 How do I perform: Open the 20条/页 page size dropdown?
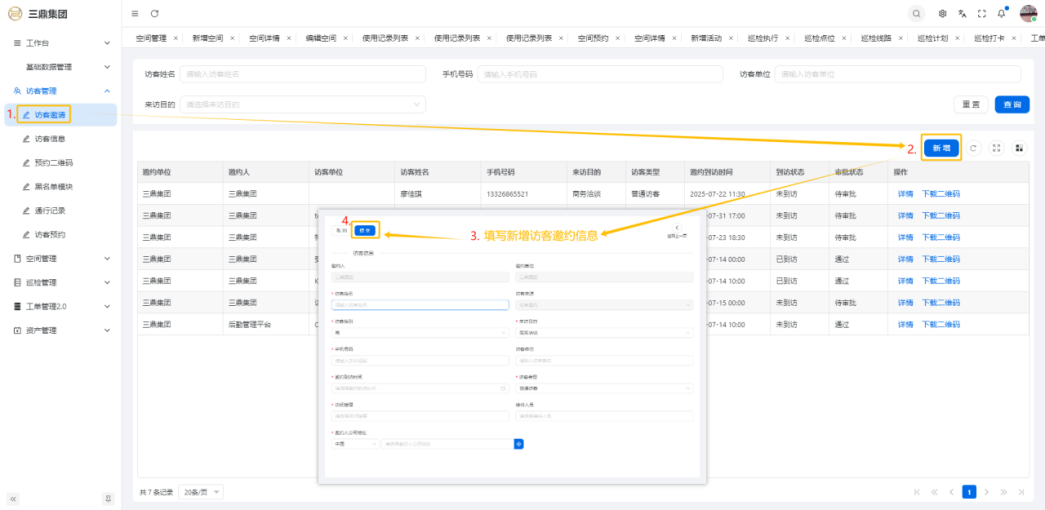pos(203,492)
